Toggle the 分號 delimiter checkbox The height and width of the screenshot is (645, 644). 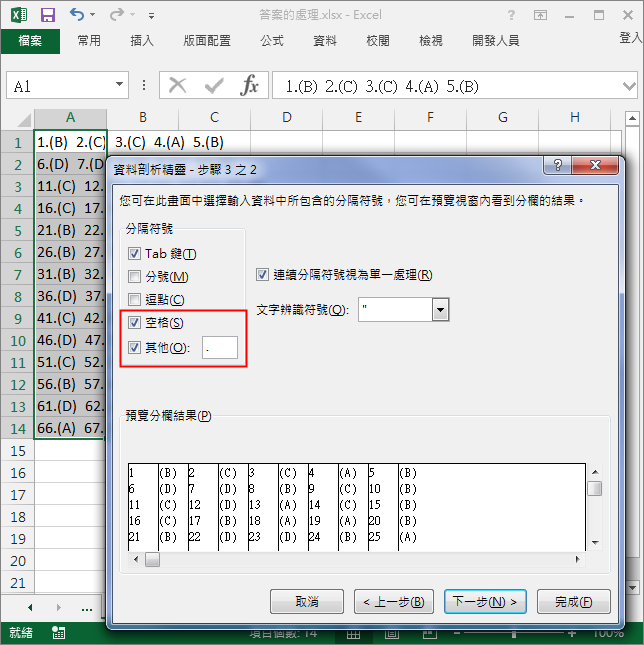pos(134,276)
